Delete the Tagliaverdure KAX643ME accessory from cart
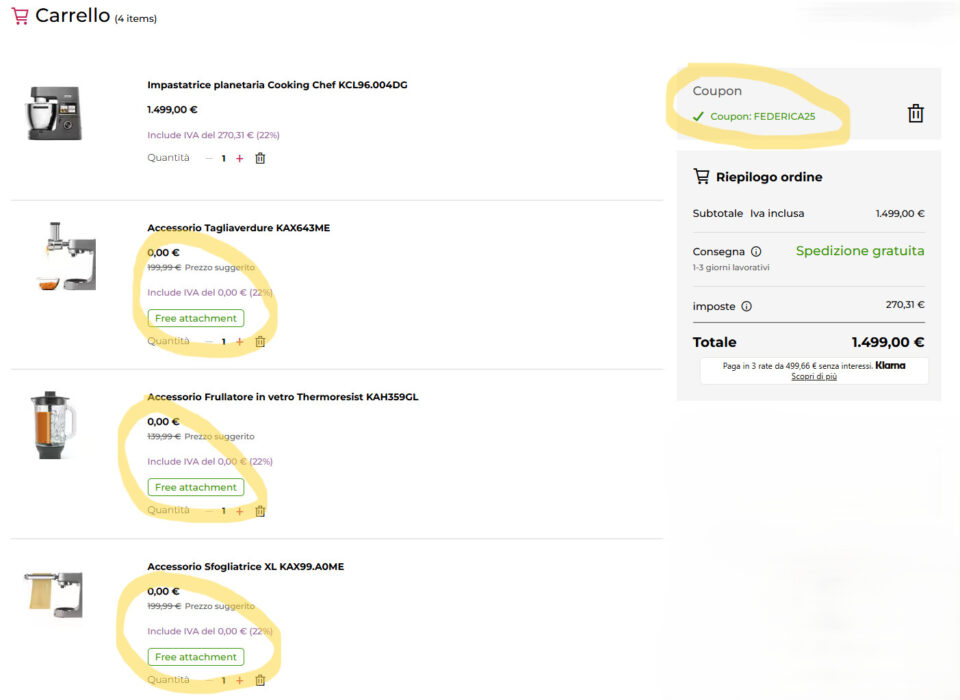The image size is (960, 700). [260, 341]
